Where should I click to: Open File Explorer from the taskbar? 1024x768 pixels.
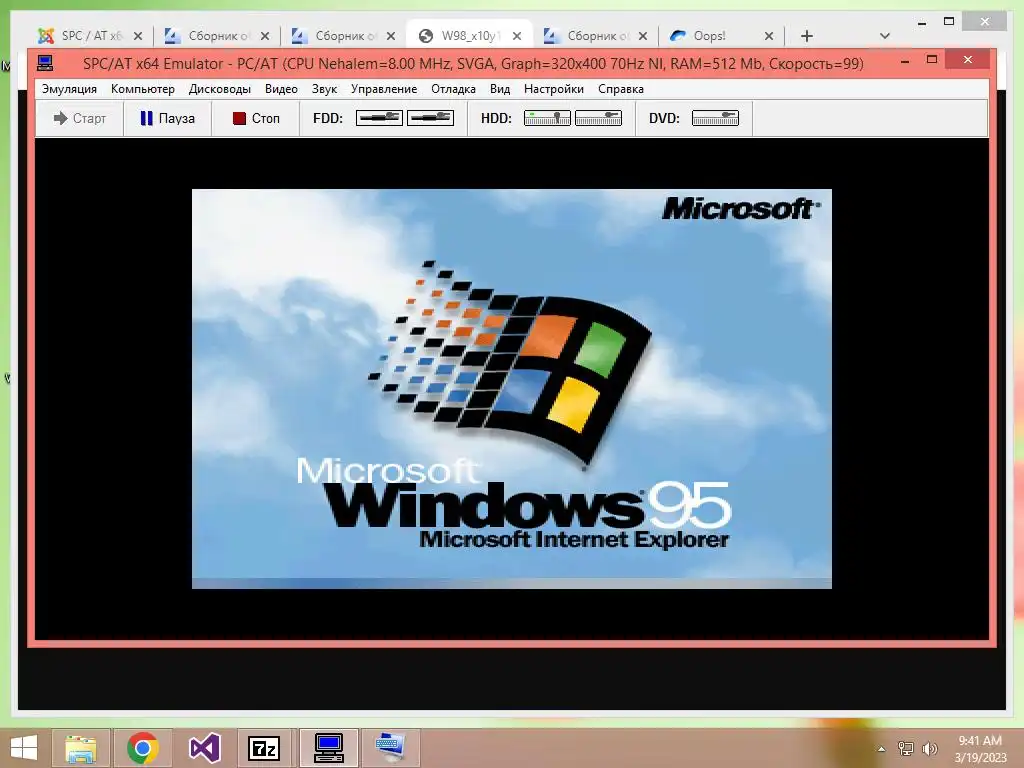pos(80,748)
